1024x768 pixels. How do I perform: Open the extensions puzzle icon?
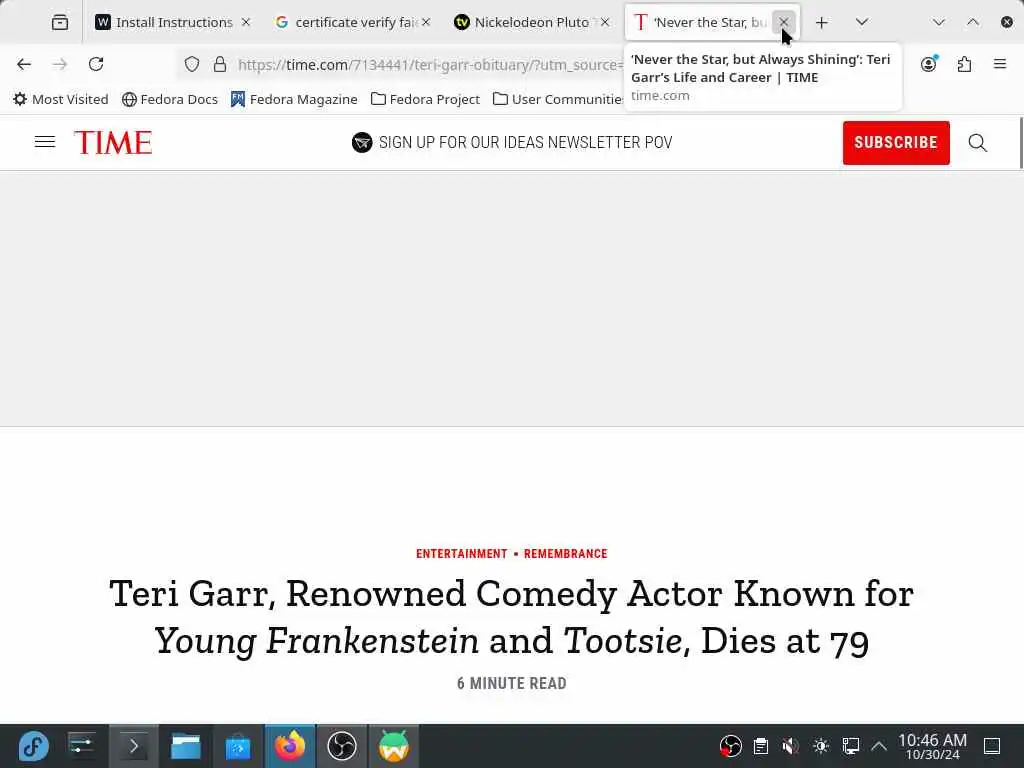click(965, 64)
